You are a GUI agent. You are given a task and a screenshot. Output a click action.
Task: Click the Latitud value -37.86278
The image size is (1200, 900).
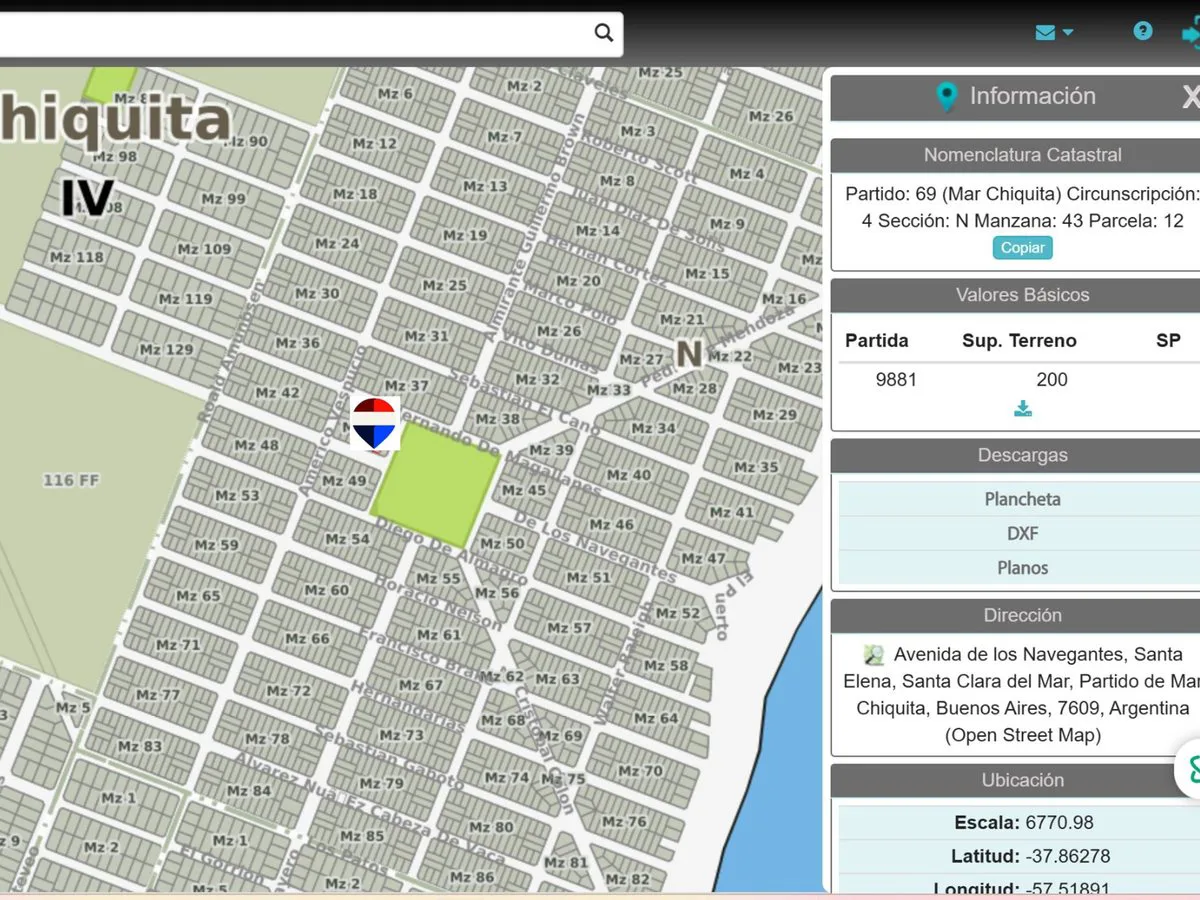coord(1067,856)
